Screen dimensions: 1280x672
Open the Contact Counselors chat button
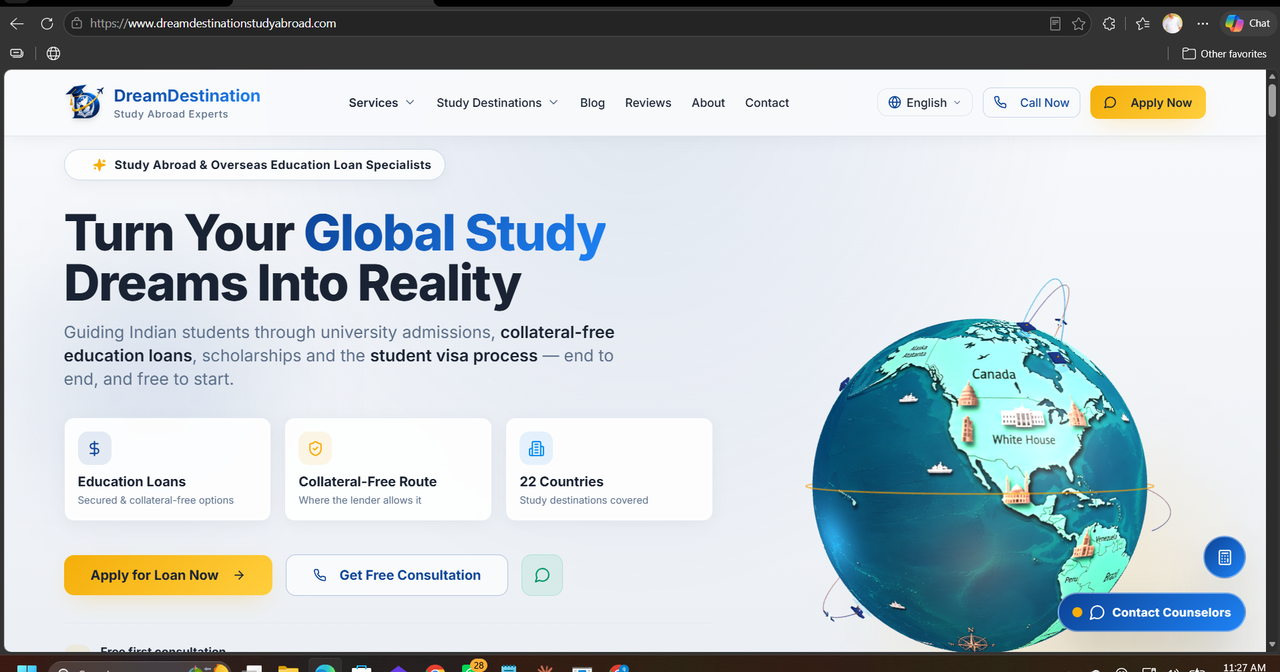point(1152,612)
